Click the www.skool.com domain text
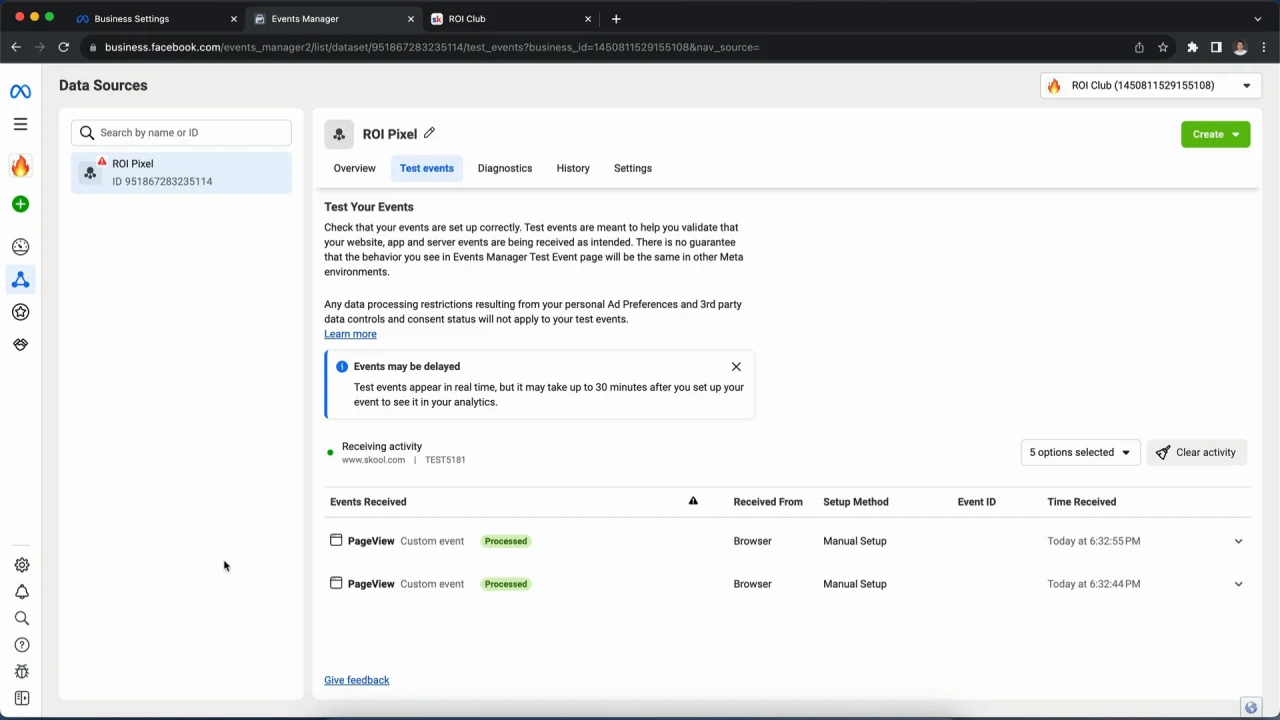The image size is (1280, 720). (373, 460)
